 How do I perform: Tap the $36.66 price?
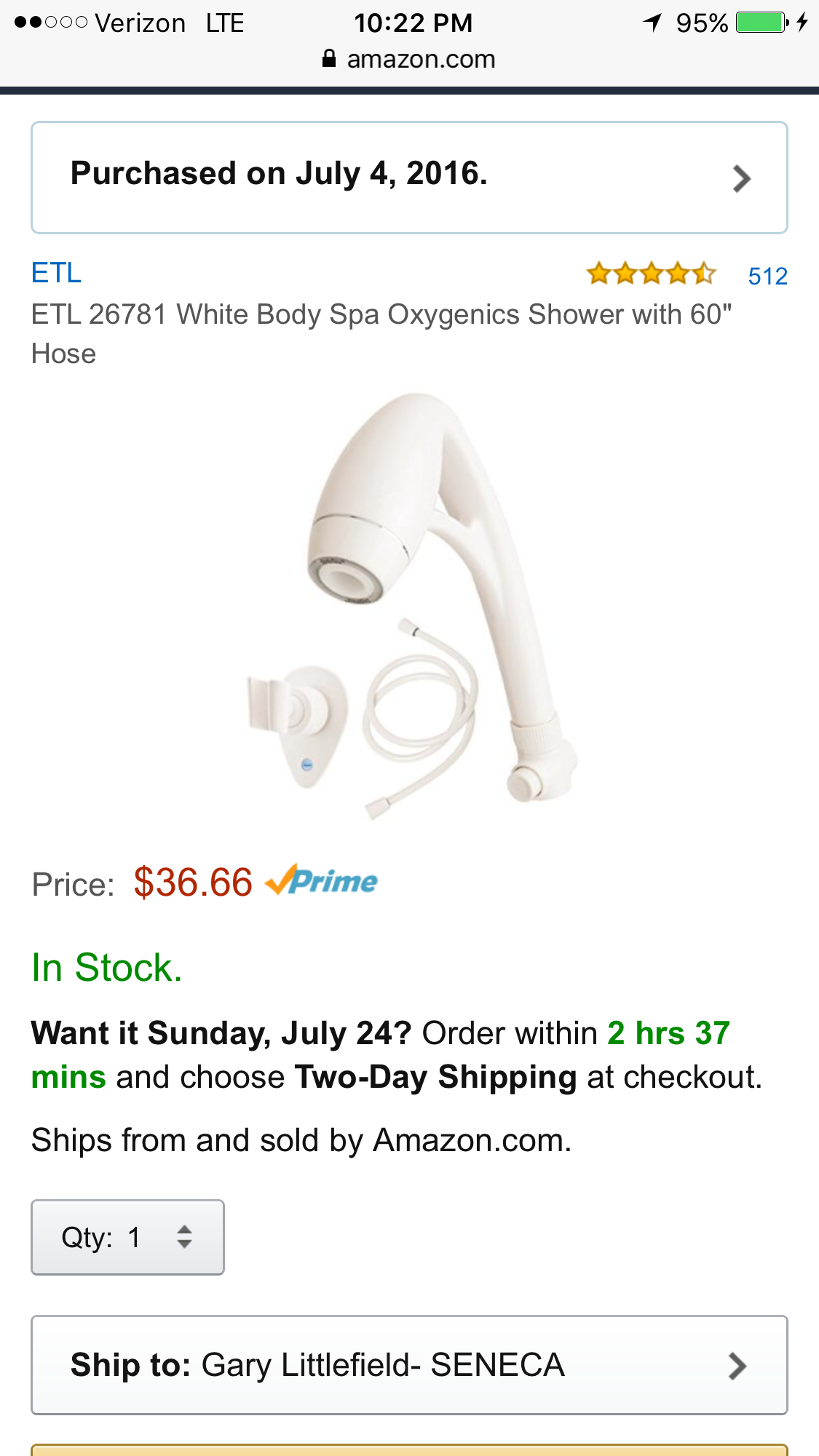193,883
